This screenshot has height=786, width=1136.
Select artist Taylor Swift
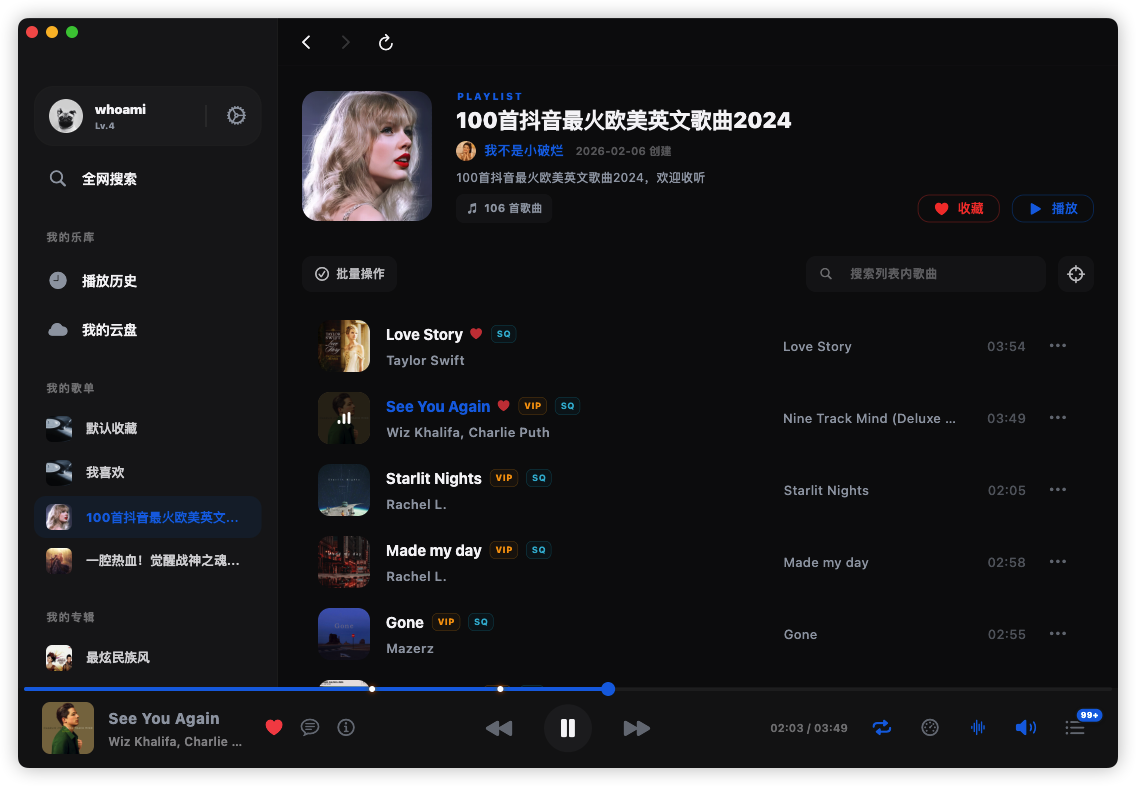click(x=425, y=361)
